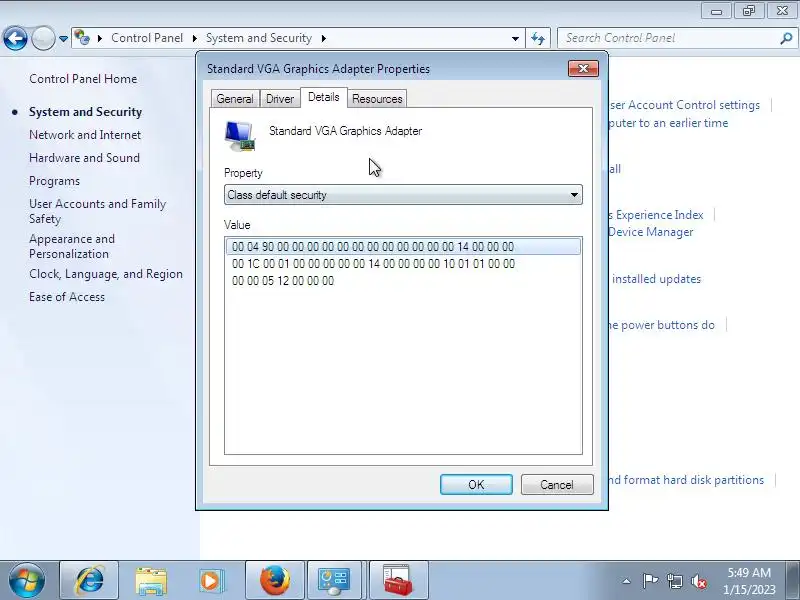Click the search magnifier icon
The width and height of the screenshot is (800, 600).
(x=786, y=38)
